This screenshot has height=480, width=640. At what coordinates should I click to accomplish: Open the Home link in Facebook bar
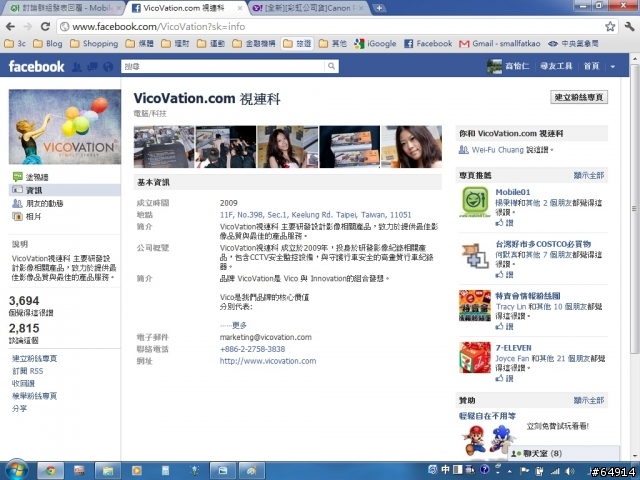tap(591, 66)
